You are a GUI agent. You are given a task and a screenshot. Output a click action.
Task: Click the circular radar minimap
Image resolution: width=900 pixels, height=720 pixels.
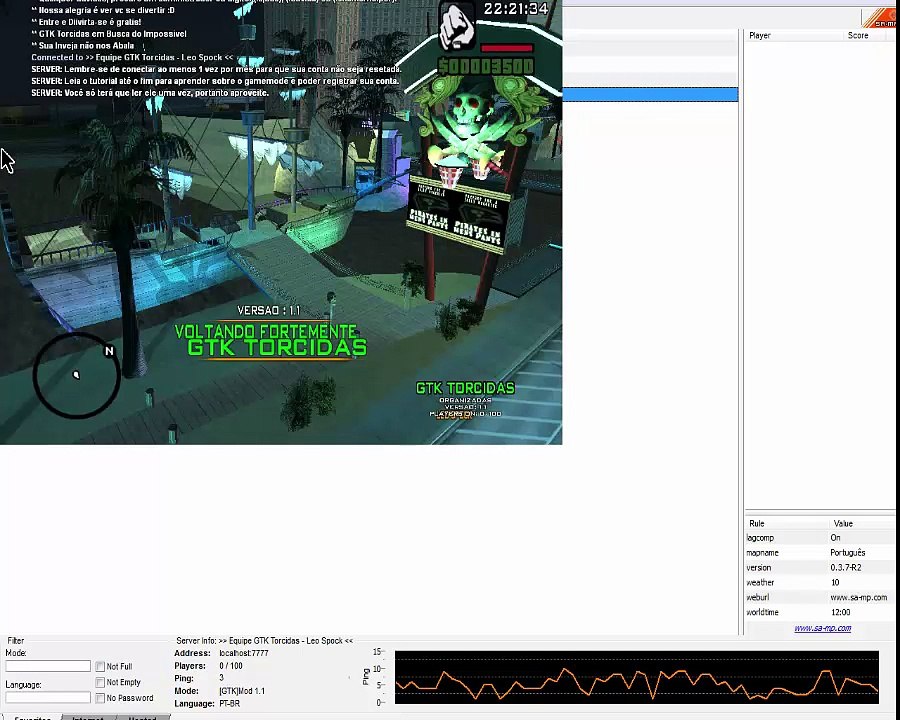pos(76,376)
